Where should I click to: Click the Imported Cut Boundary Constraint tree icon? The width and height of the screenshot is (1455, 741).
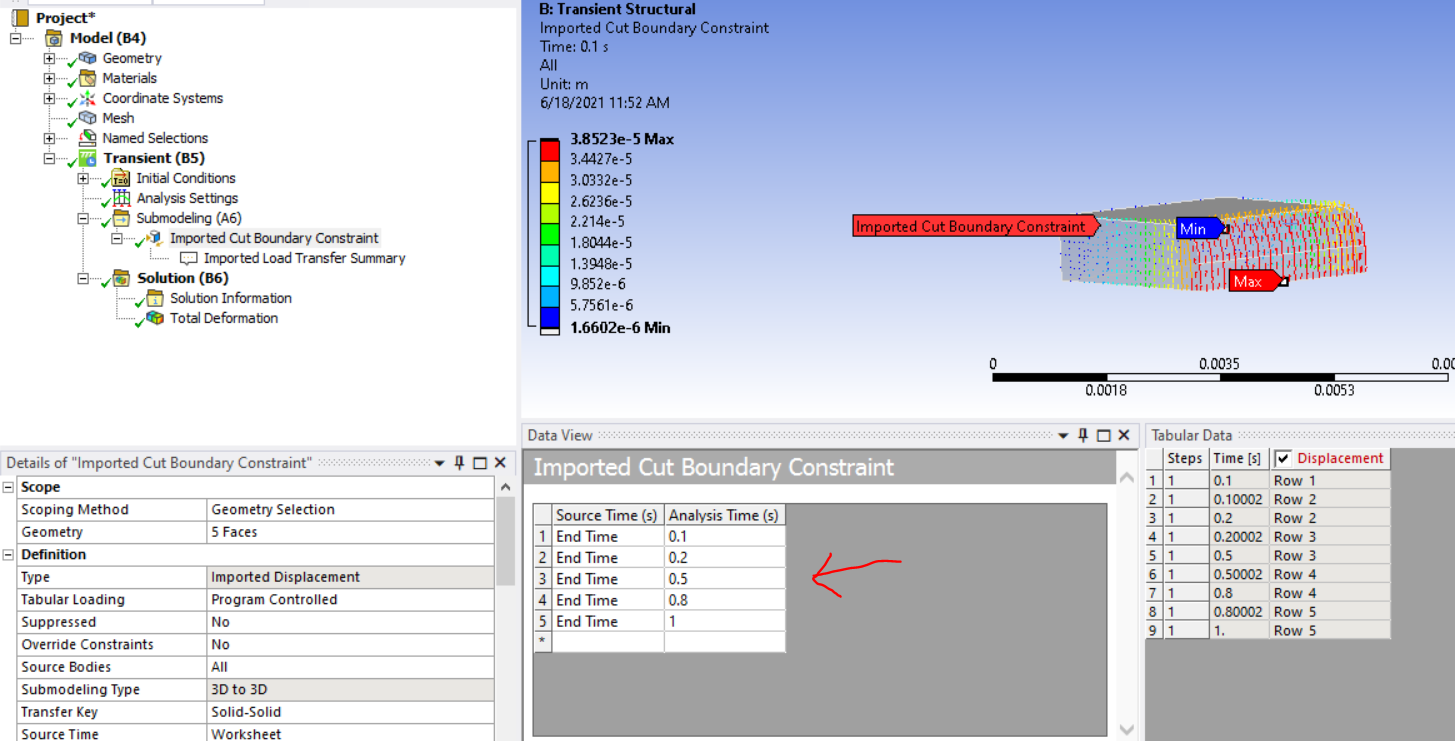point(154,238)
